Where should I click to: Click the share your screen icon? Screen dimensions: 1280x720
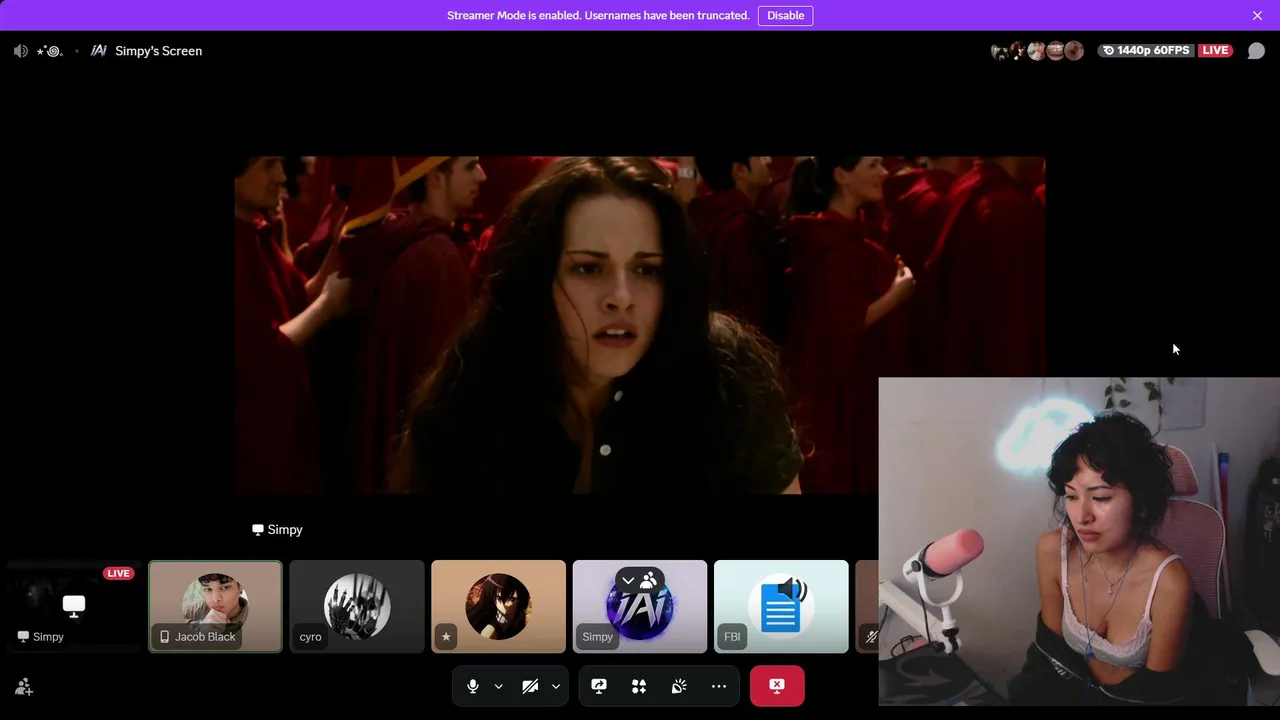pyautogui.click(x=599, y=686)
